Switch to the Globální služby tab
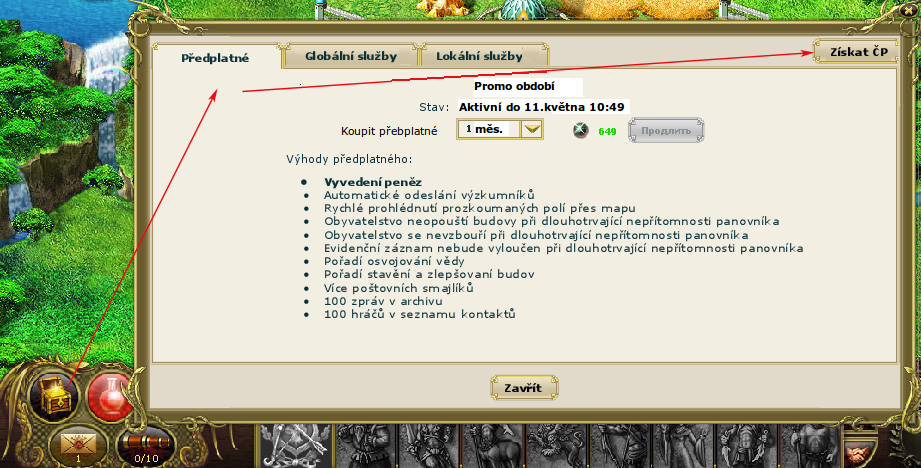This screenshot has height=468, width=921. tap(351, 56)
